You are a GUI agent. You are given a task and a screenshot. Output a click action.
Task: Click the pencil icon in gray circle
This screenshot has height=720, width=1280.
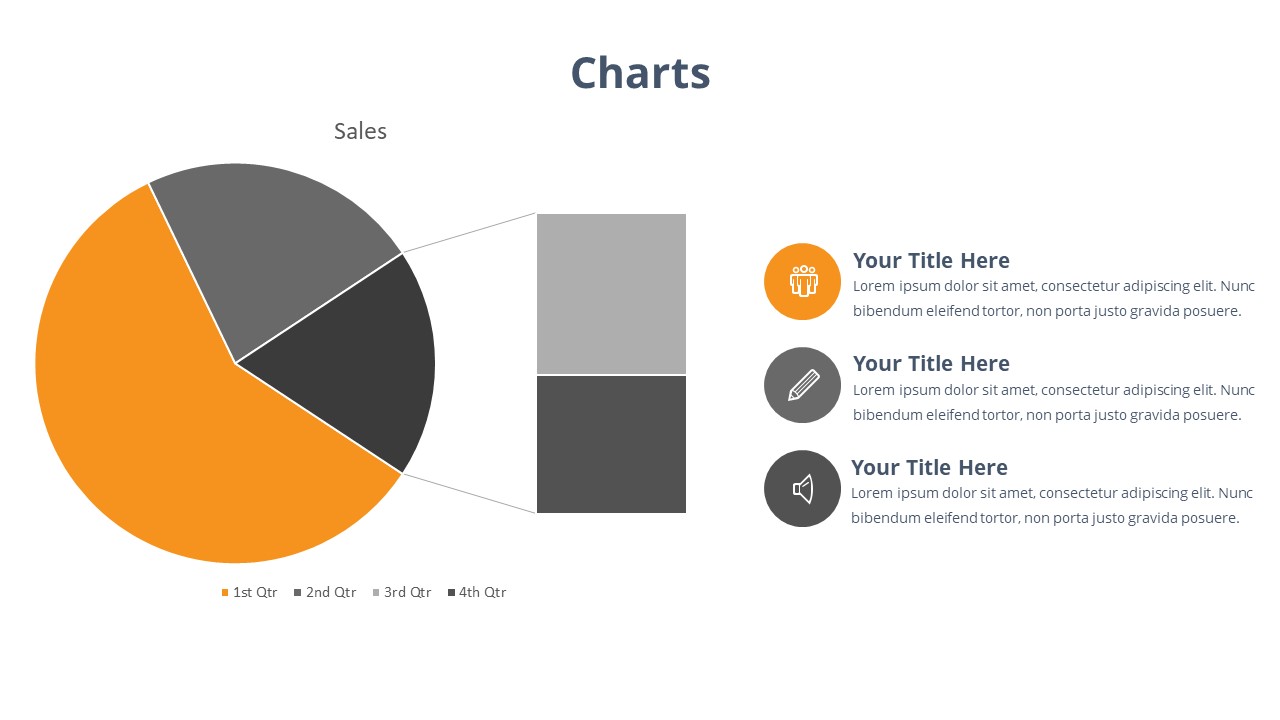pyautogui.click(x=803, y=385)
